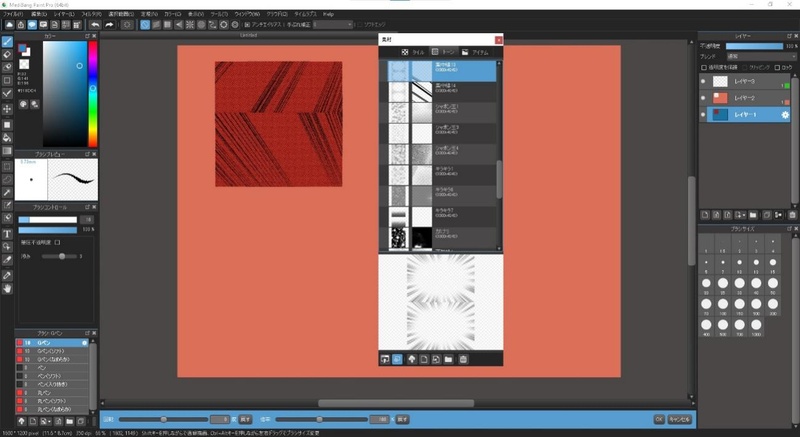800x437 pixels.
Task: Click the Redo arrow in top toolbar
Action: 109,24
